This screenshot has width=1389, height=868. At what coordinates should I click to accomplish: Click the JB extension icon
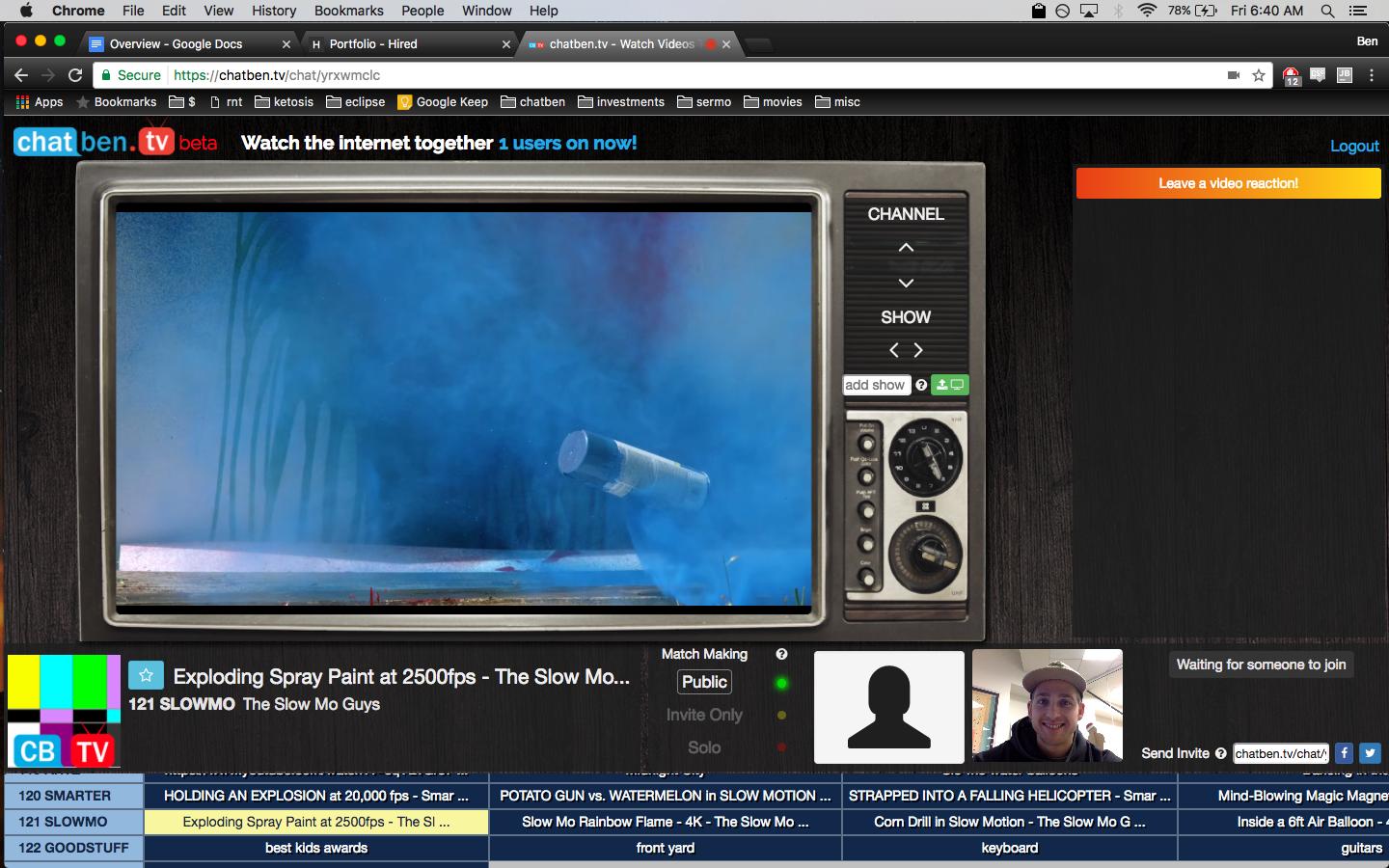pos(1345,75)
